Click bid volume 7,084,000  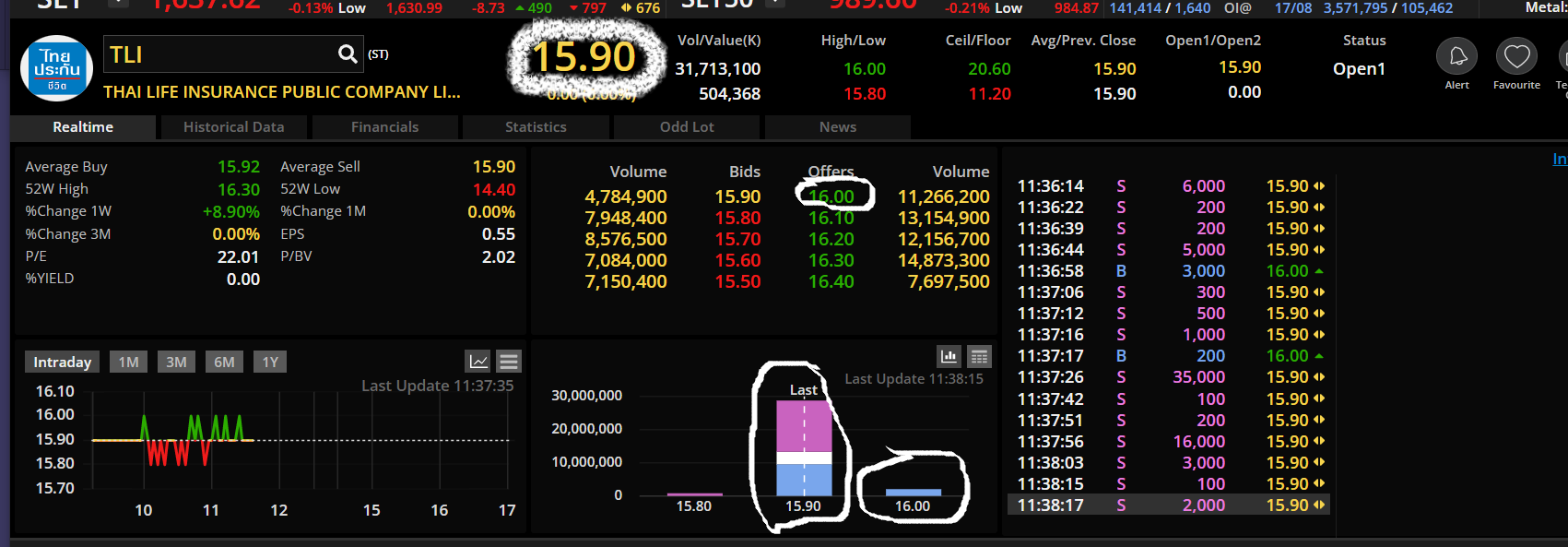point(626,260)
